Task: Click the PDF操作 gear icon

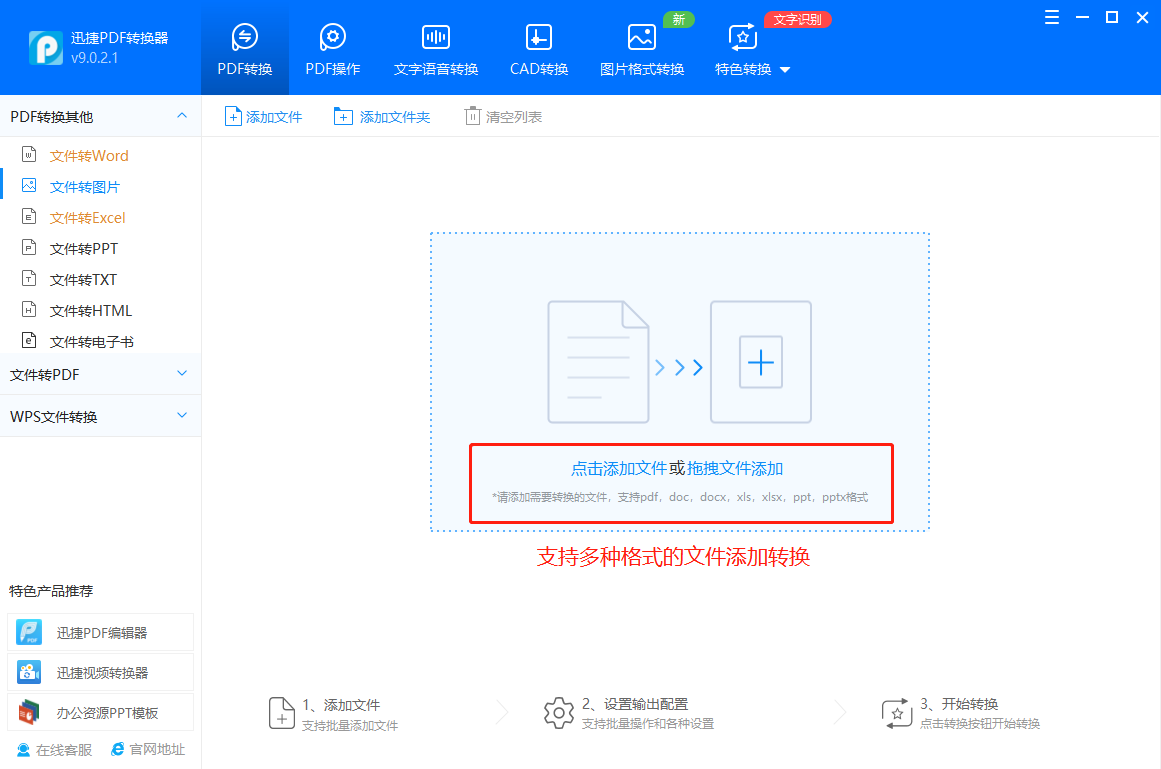Action: click(332, 36)
